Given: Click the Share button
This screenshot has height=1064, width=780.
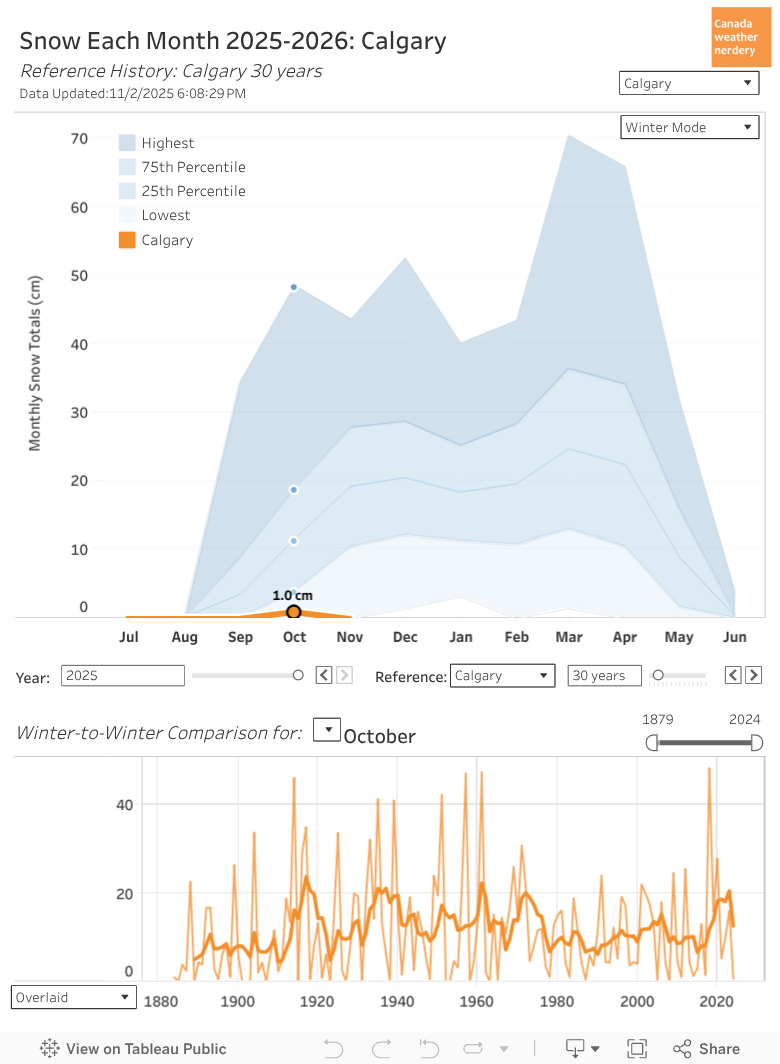Looking at the screenshot, I should [706, 1048].
